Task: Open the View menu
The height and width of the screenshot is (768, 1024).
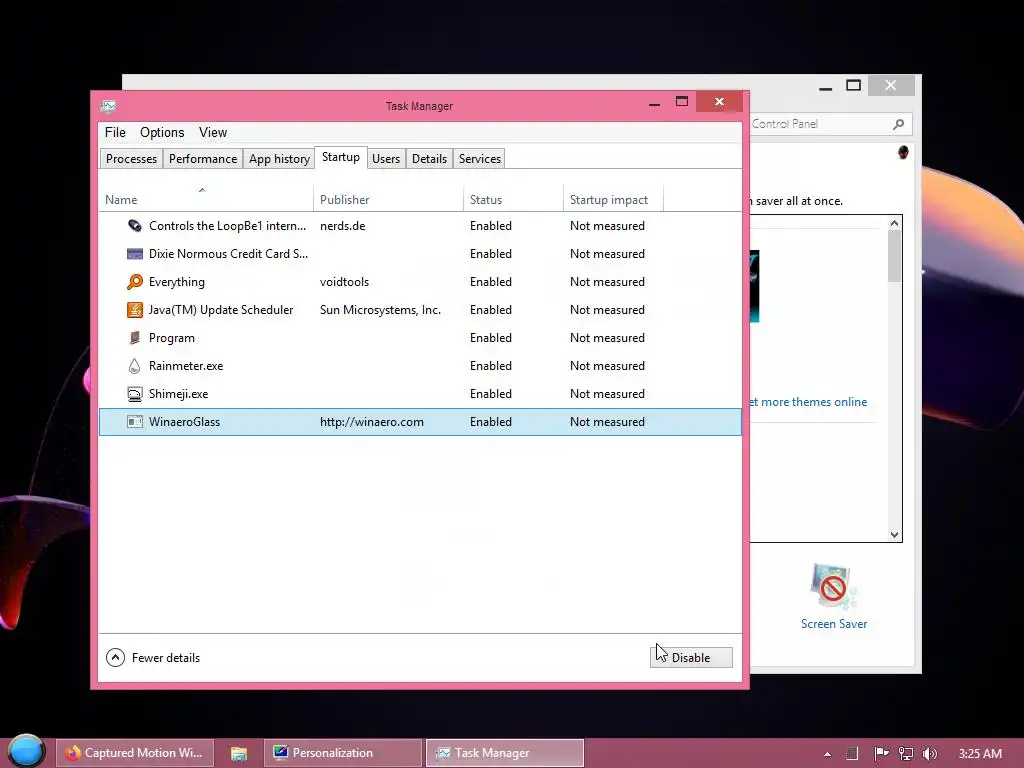Action: 213,133
